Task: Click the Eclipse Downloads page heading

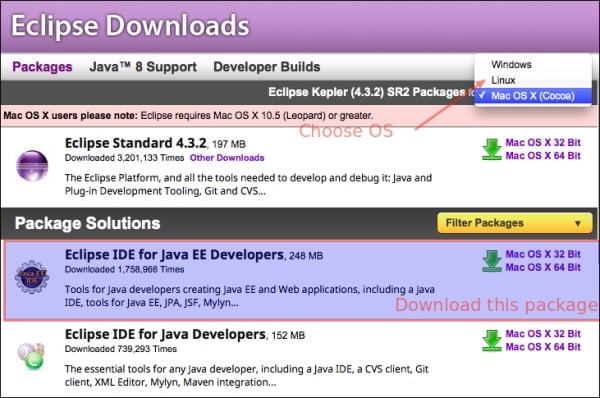Action: (130, 26)
